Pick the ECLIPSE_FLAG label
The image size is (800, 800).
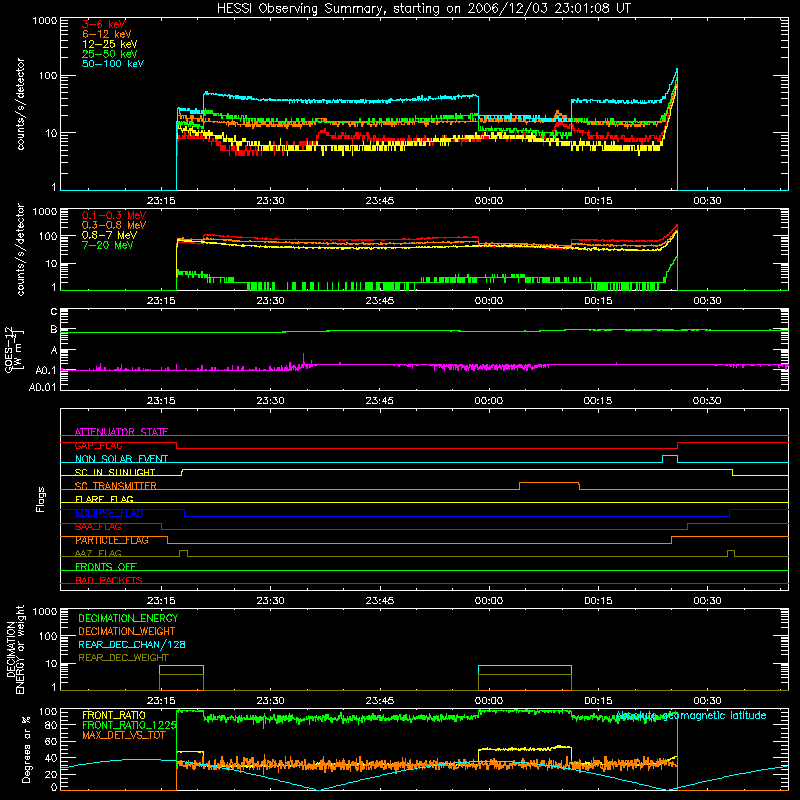point(109,513)
